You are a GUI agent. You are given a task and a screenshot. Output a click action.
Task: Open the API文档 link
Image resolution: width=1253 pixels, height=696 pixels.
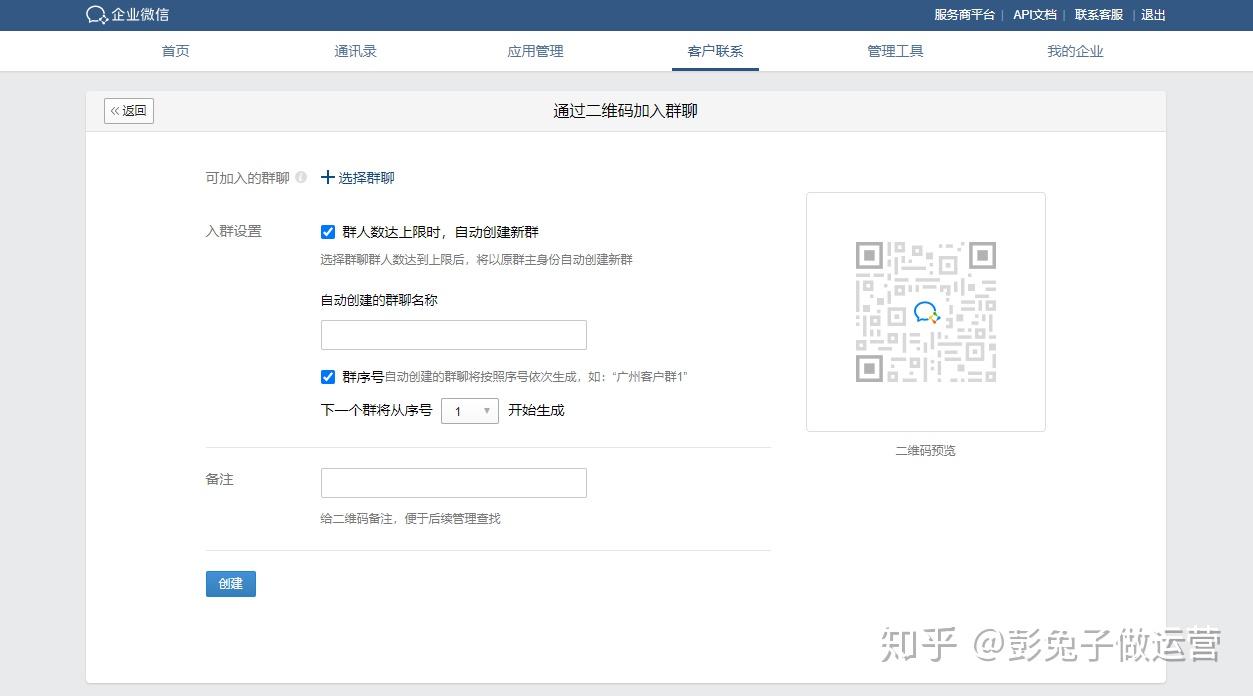coord(1035,15)
